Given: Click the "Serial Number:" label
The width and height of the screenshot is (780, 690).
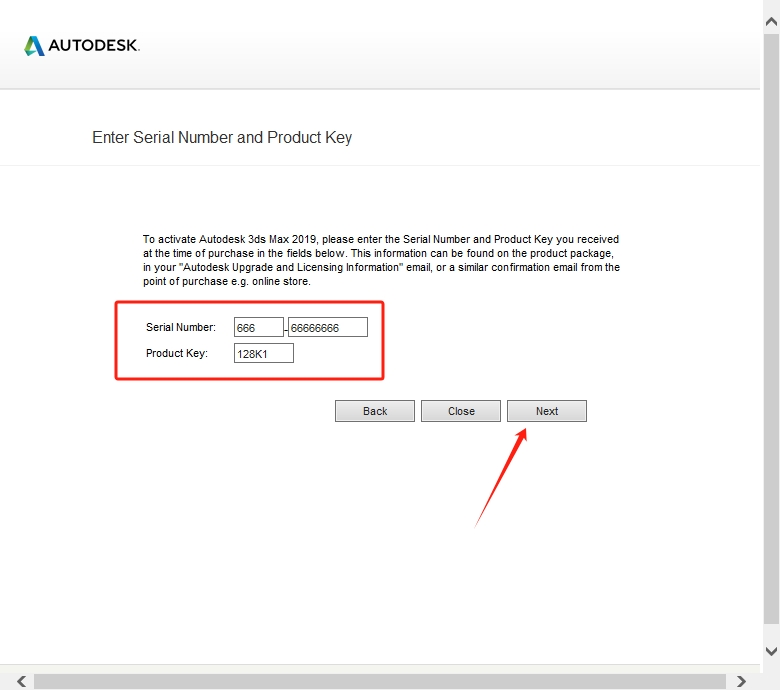Looking at the screenshot, I should pyautogui.click(x=180, y=327).
